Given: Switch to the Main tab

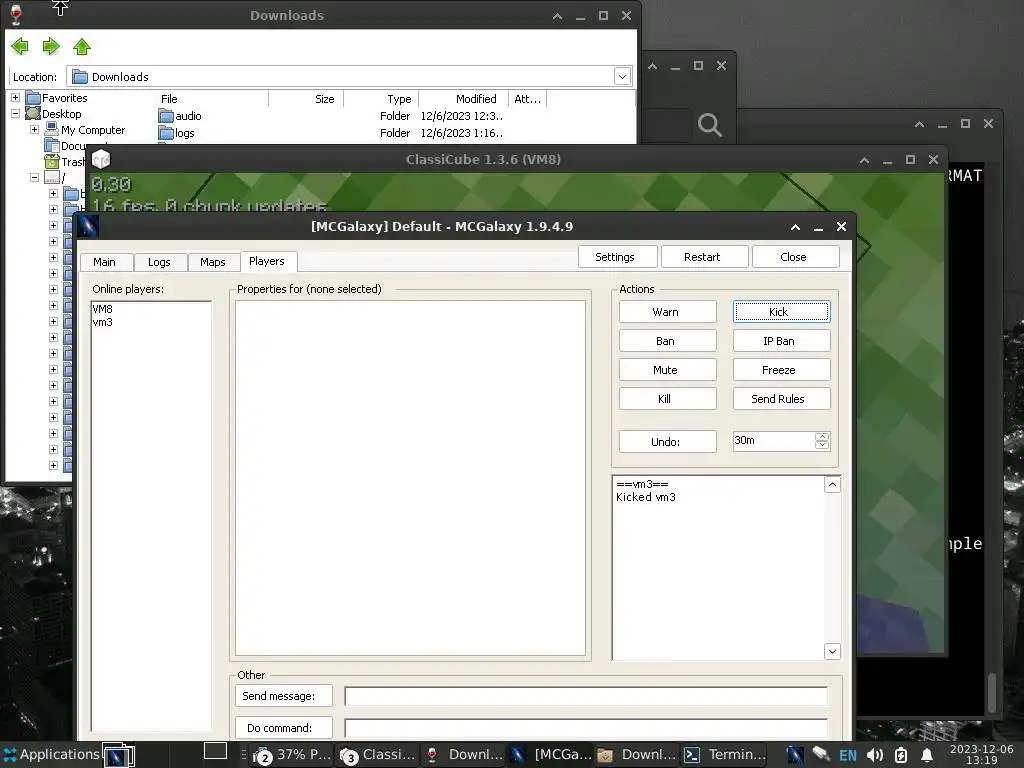Looking at the screenshot, I should (104, 262).
